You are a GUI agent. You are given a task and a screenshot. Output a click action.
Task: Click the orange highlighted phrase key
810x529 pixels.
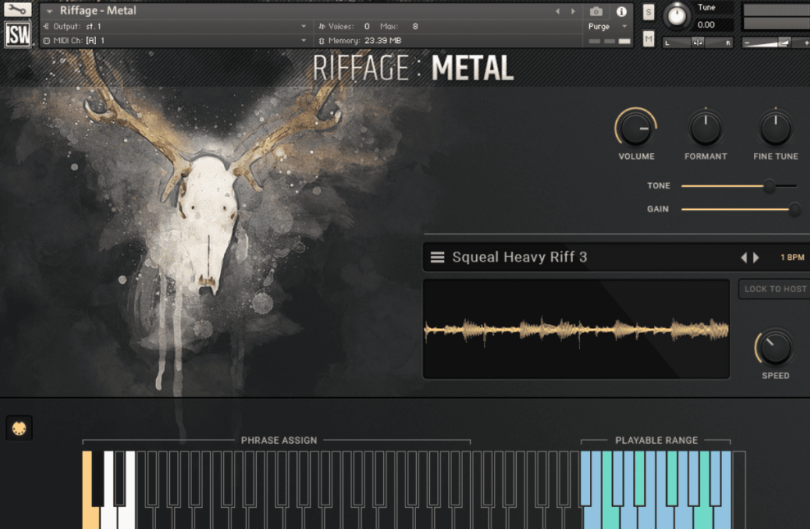[x=88, y=490]
